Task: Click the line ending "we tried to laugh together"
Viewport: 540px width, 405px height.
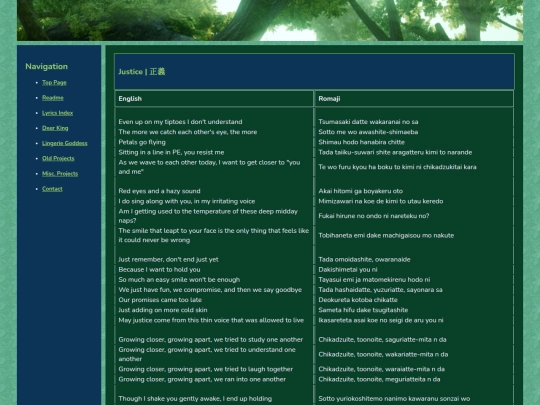Action: tap(206, 369)
